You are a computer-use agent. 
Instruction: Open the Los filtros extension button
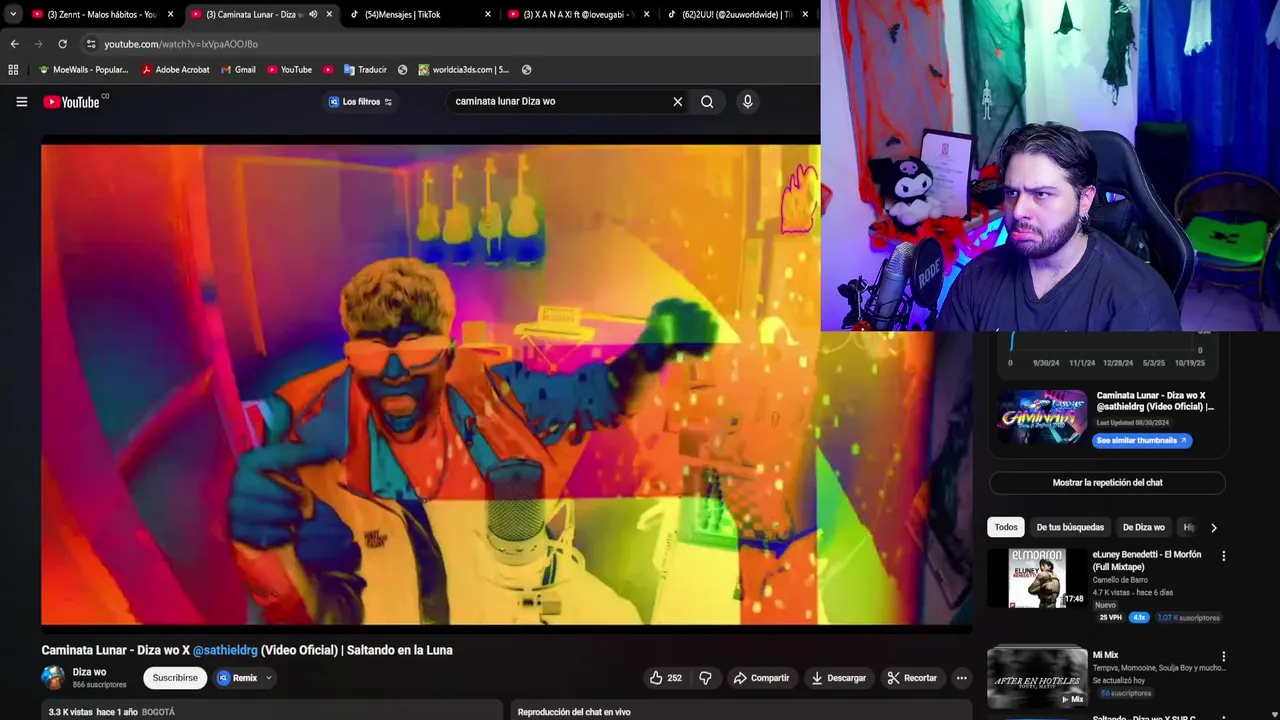coord(360,101)
